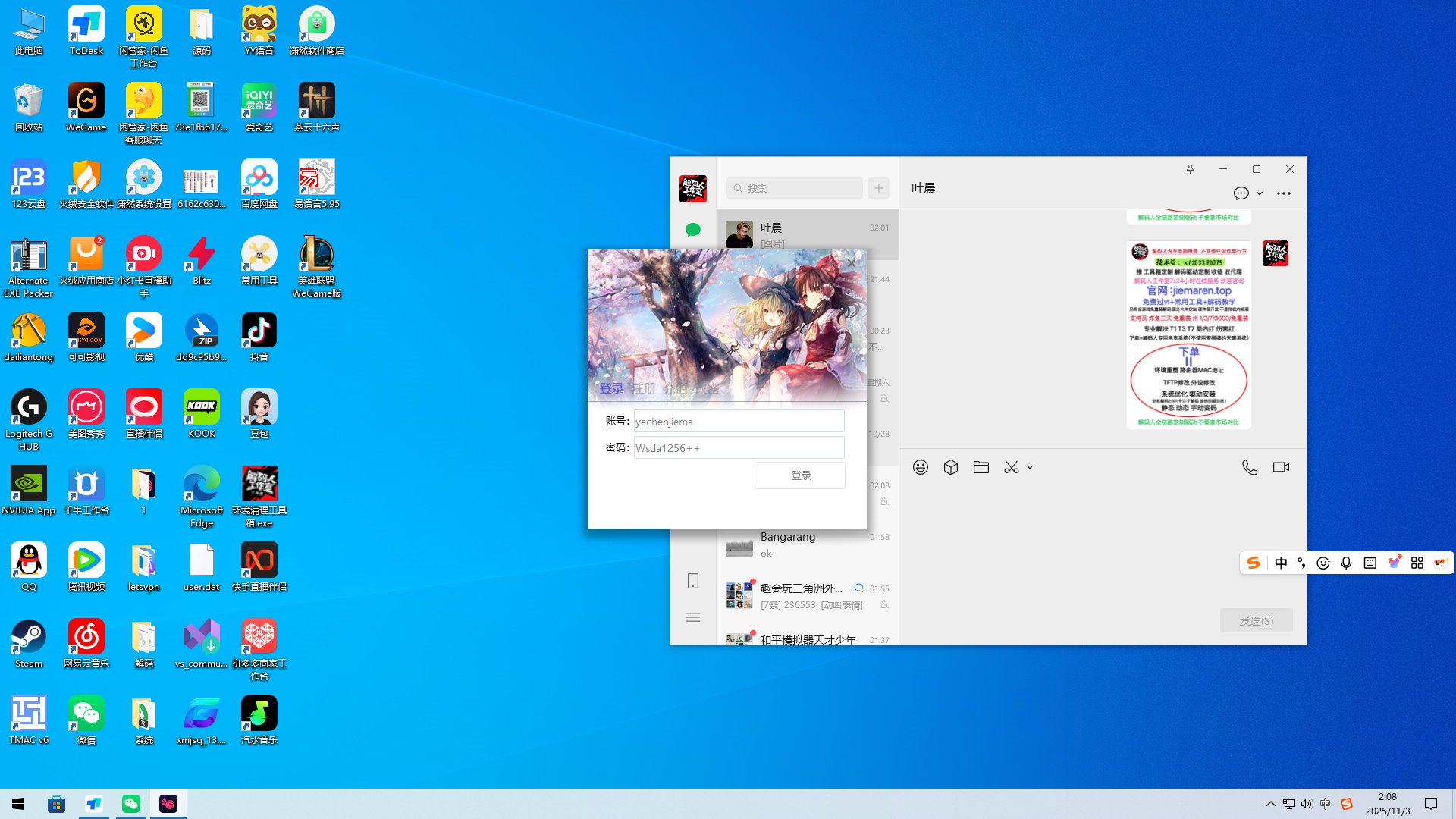This screenshot has width=1456, height=819.
Task: Open the favorites cube icon in chat toolbar
Action: (950, 467)
